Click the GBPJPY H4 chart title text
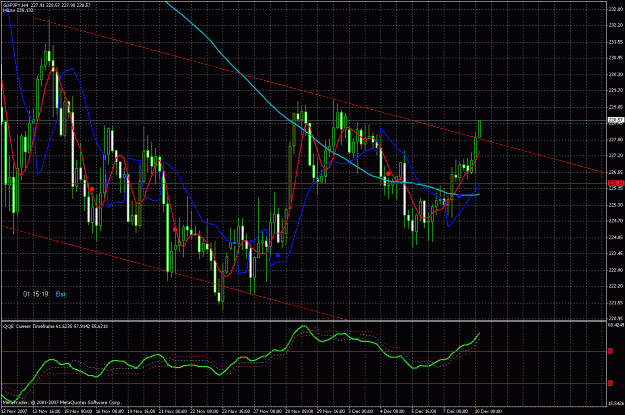The width and height of the screenshot is (625, 415). (x=47, y=5)
